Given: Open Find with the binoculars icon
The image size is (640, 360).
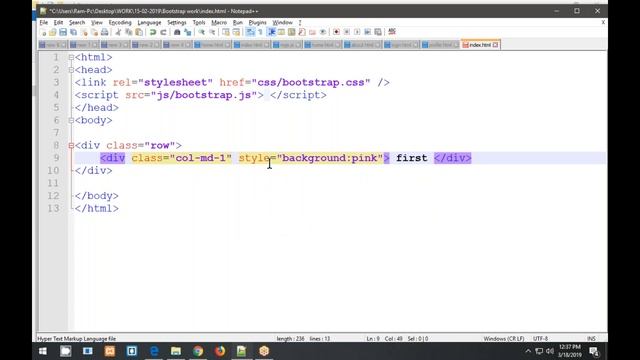Looking at the screenshot, I should point(177,32).
